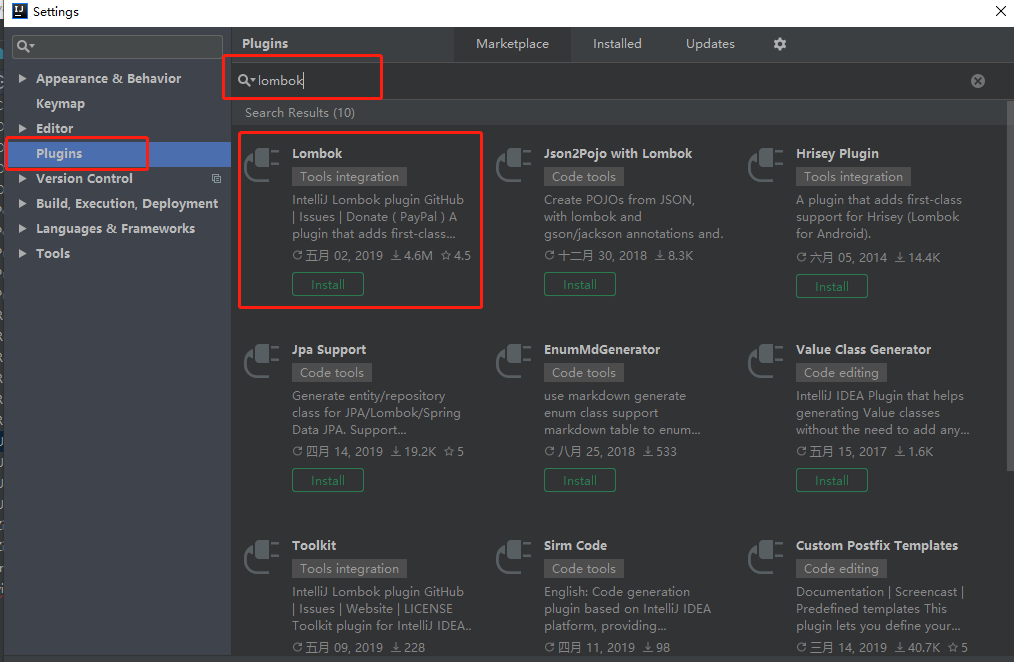Click Code tools tag under Jpa Support
Viewport: 1014px width, 662px height.
coord(332,372)
